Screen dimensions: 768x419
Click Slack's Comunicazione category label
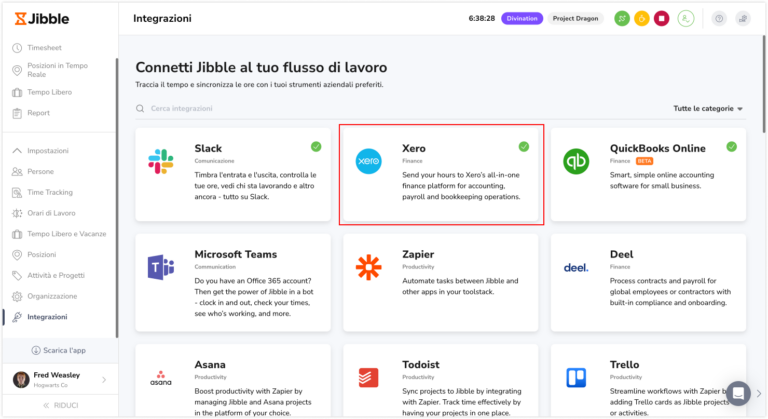click(214, 161)
